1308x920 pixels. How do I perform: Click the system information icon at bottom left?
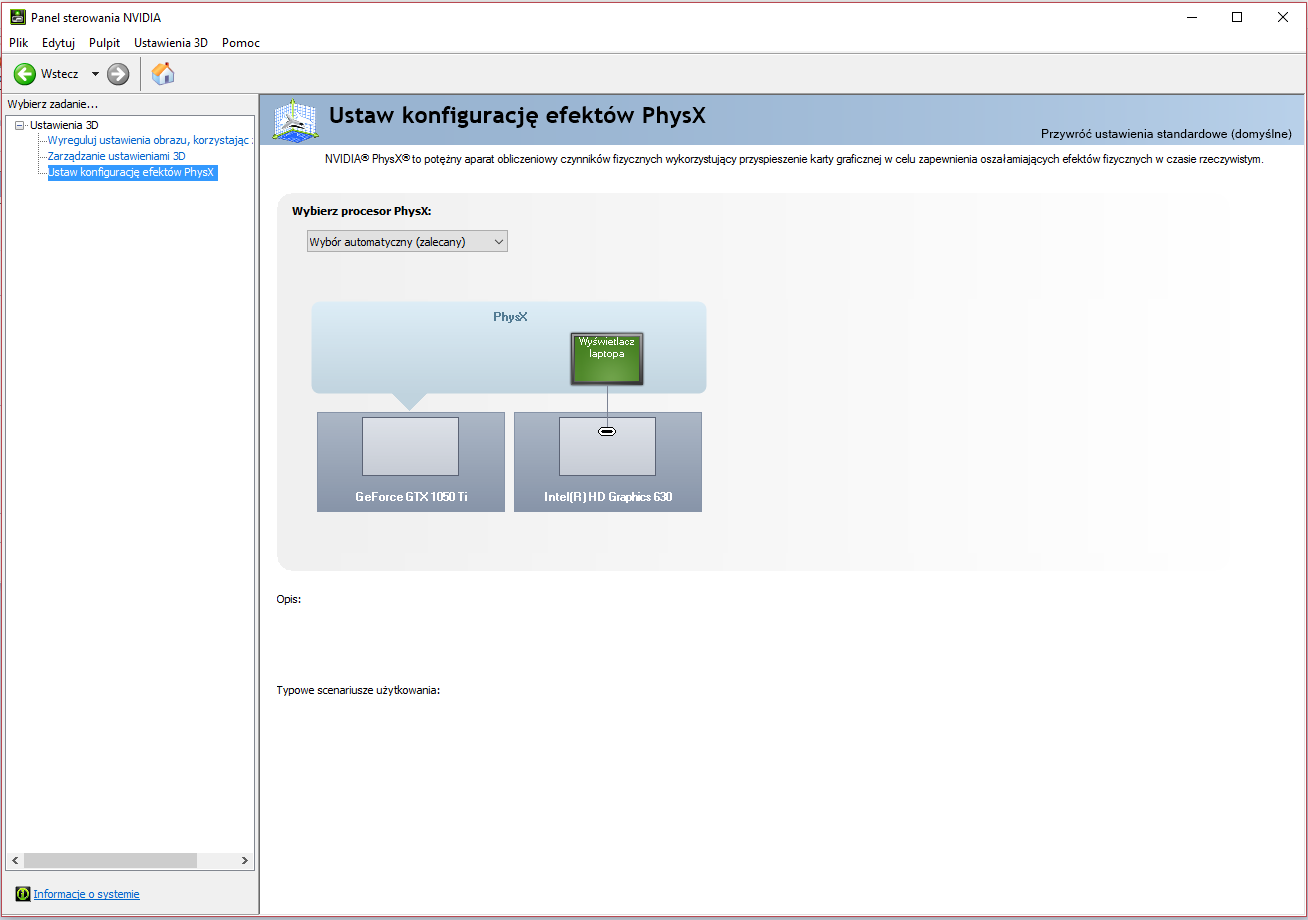(23, 894)
